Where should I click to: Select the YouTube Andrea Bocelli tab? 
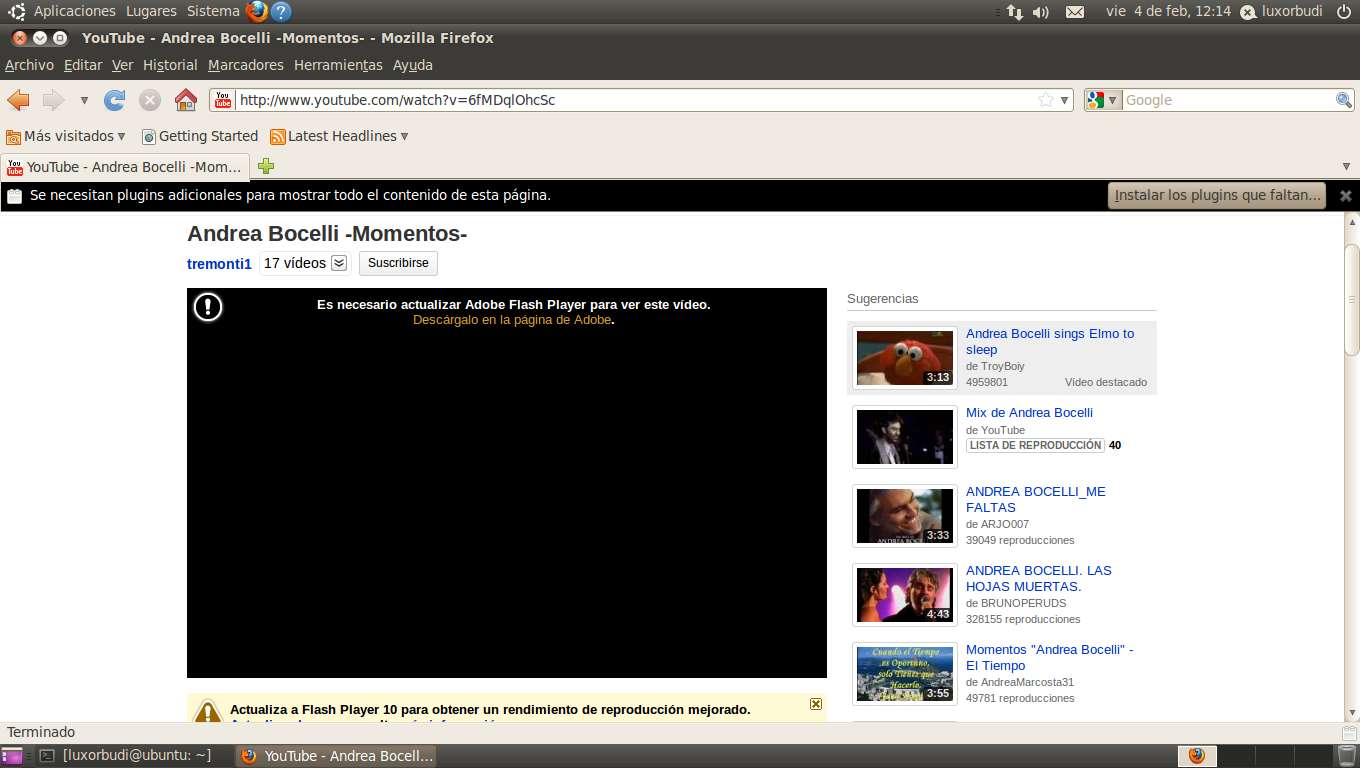click(125, 166)
